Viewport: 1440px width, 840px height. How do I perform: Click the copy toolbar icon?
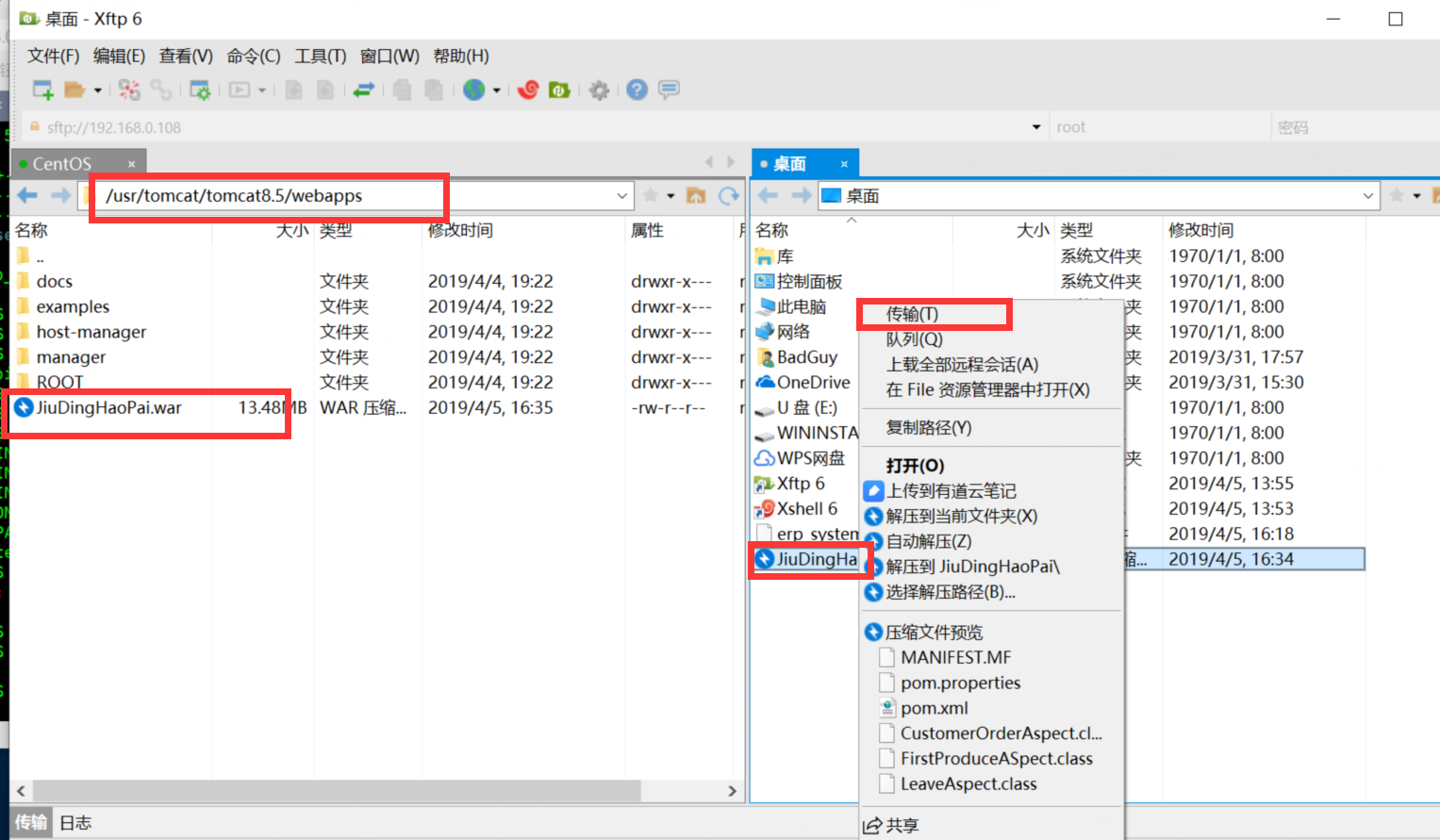click(x=403, y=91)
